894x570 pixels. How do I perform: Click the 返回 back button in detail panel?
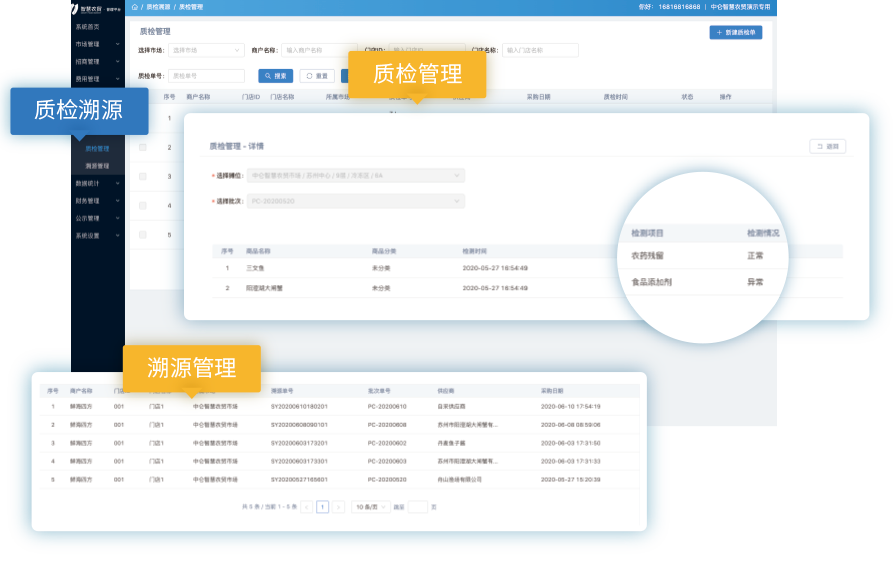(827, 146)
